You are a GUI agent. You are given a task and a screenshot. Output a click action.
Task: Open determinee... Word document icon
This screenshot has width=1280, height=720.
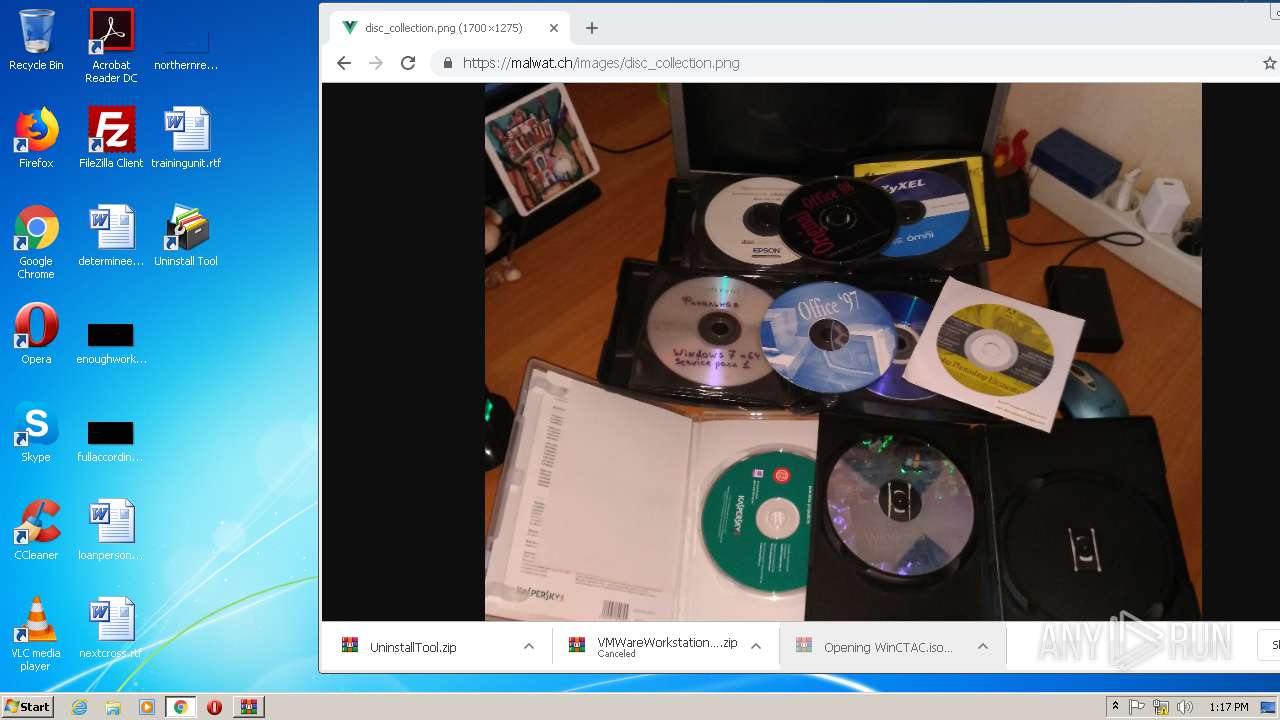[111, 236]
